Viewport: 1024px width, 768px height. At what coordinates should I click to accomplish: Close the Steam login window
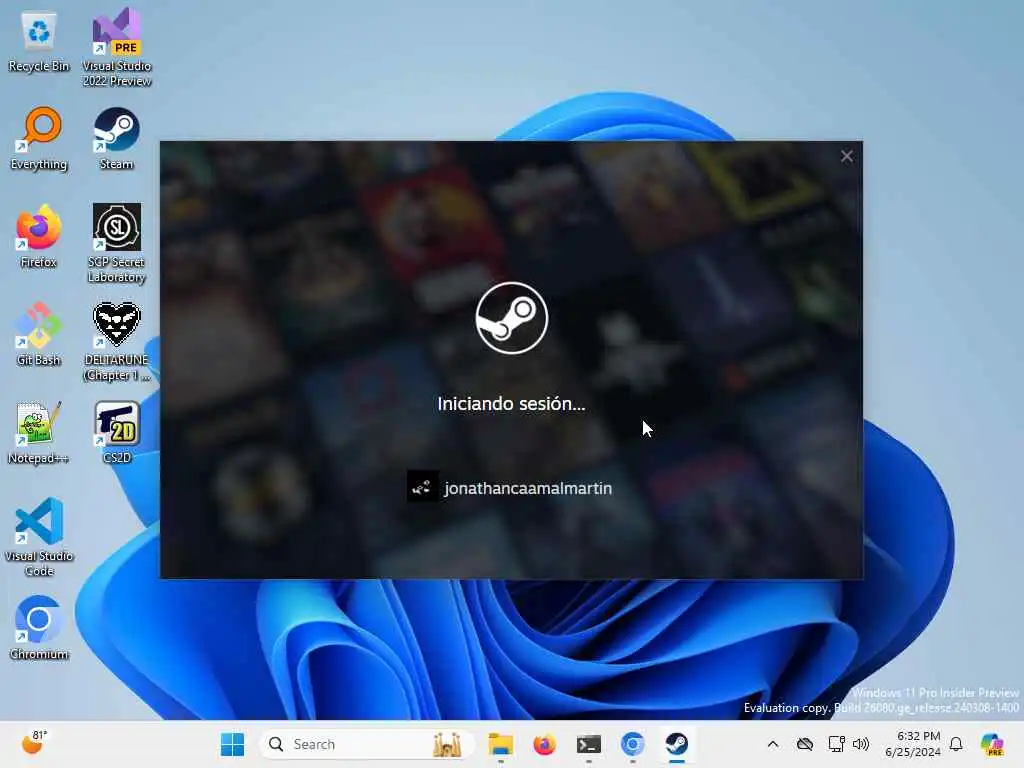(846, 156)
